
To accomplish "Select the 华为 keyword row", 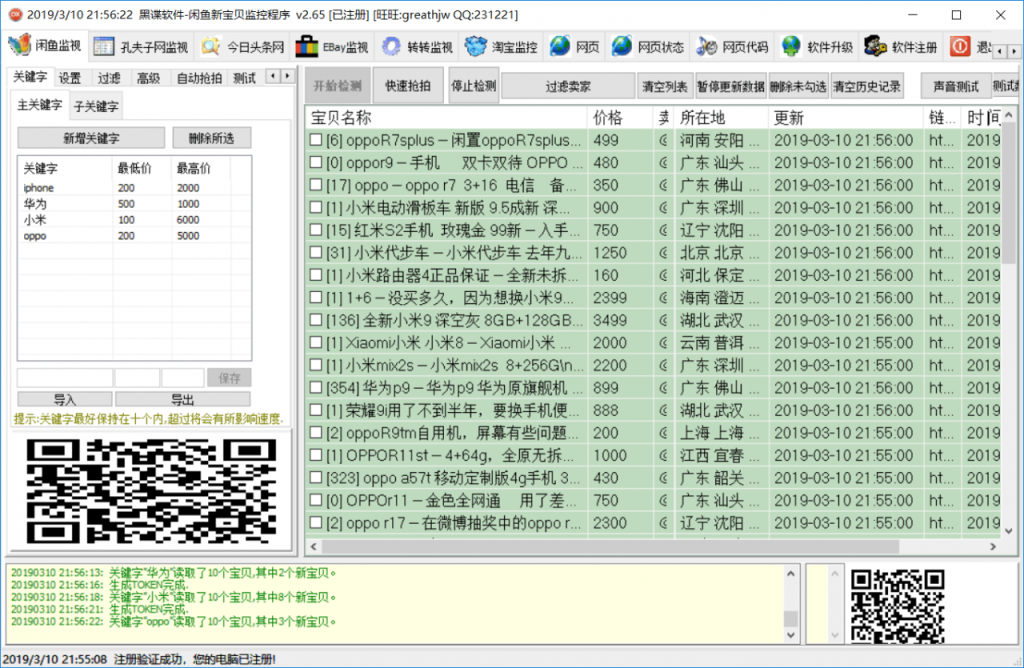I will [x=35, y=204].
